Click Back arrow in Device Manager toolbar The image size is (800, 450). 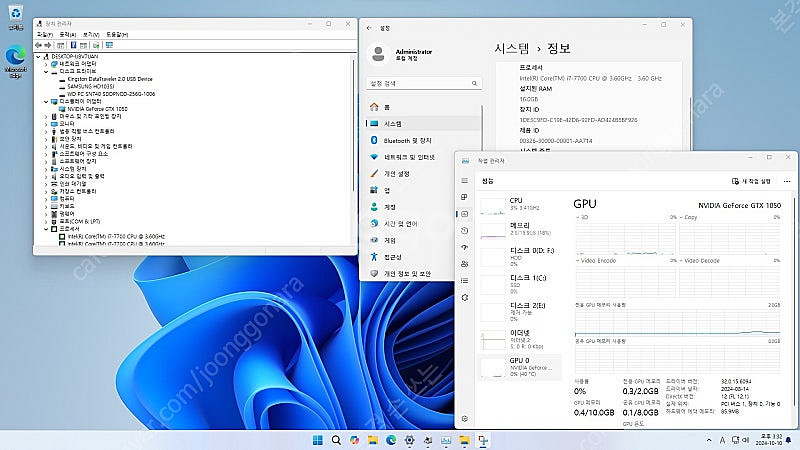38,45
